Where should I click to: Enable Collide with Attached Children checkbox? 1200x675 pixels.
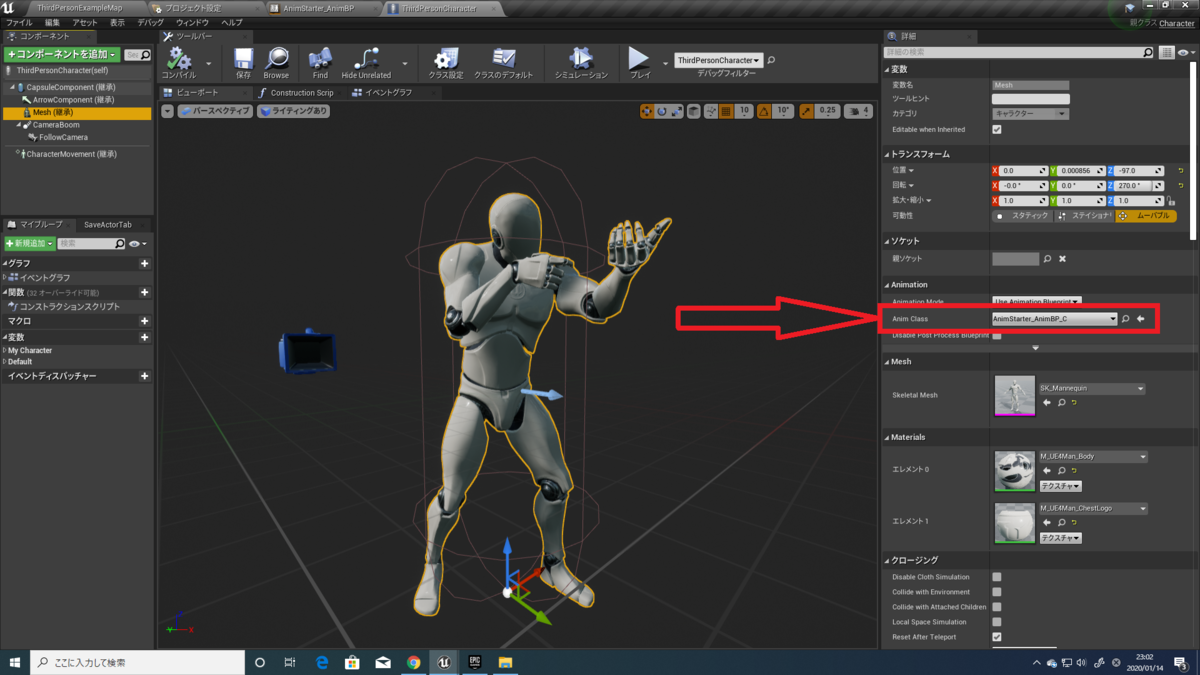[x=997, y=607]
